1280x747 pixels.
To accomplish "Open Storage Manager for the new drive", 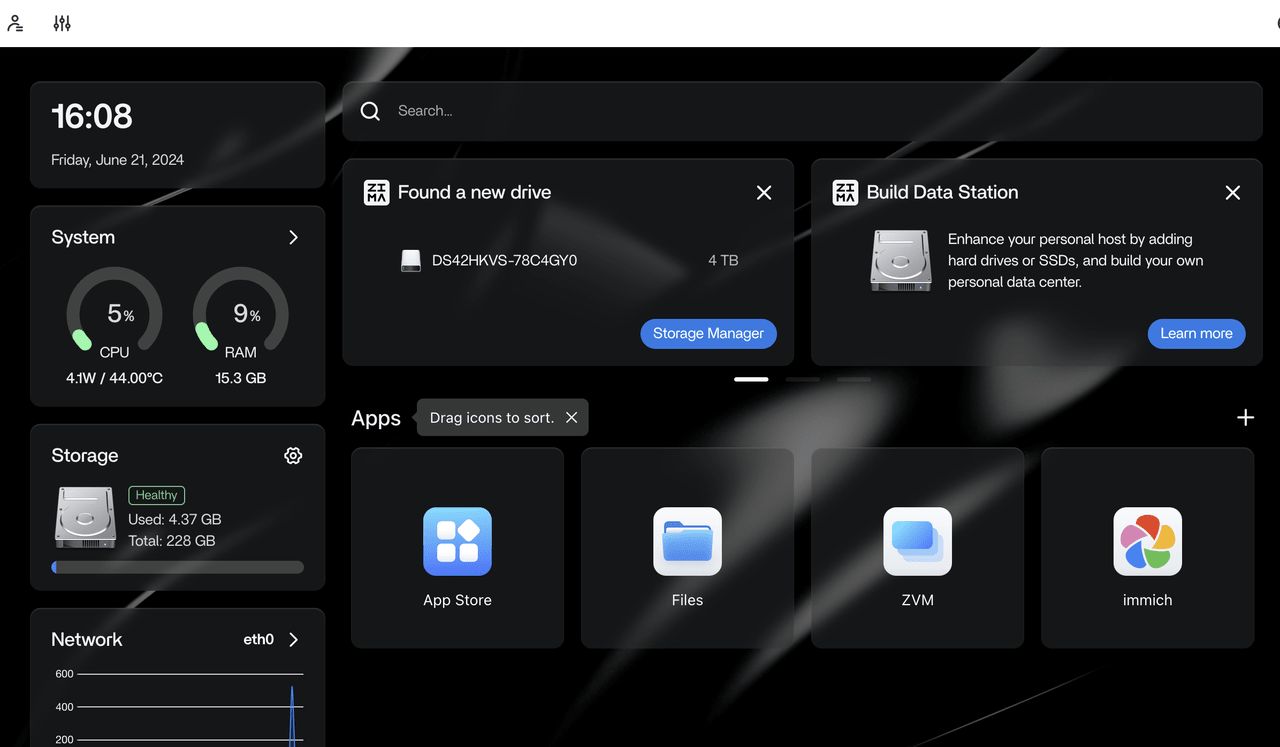I will (708, 333).
